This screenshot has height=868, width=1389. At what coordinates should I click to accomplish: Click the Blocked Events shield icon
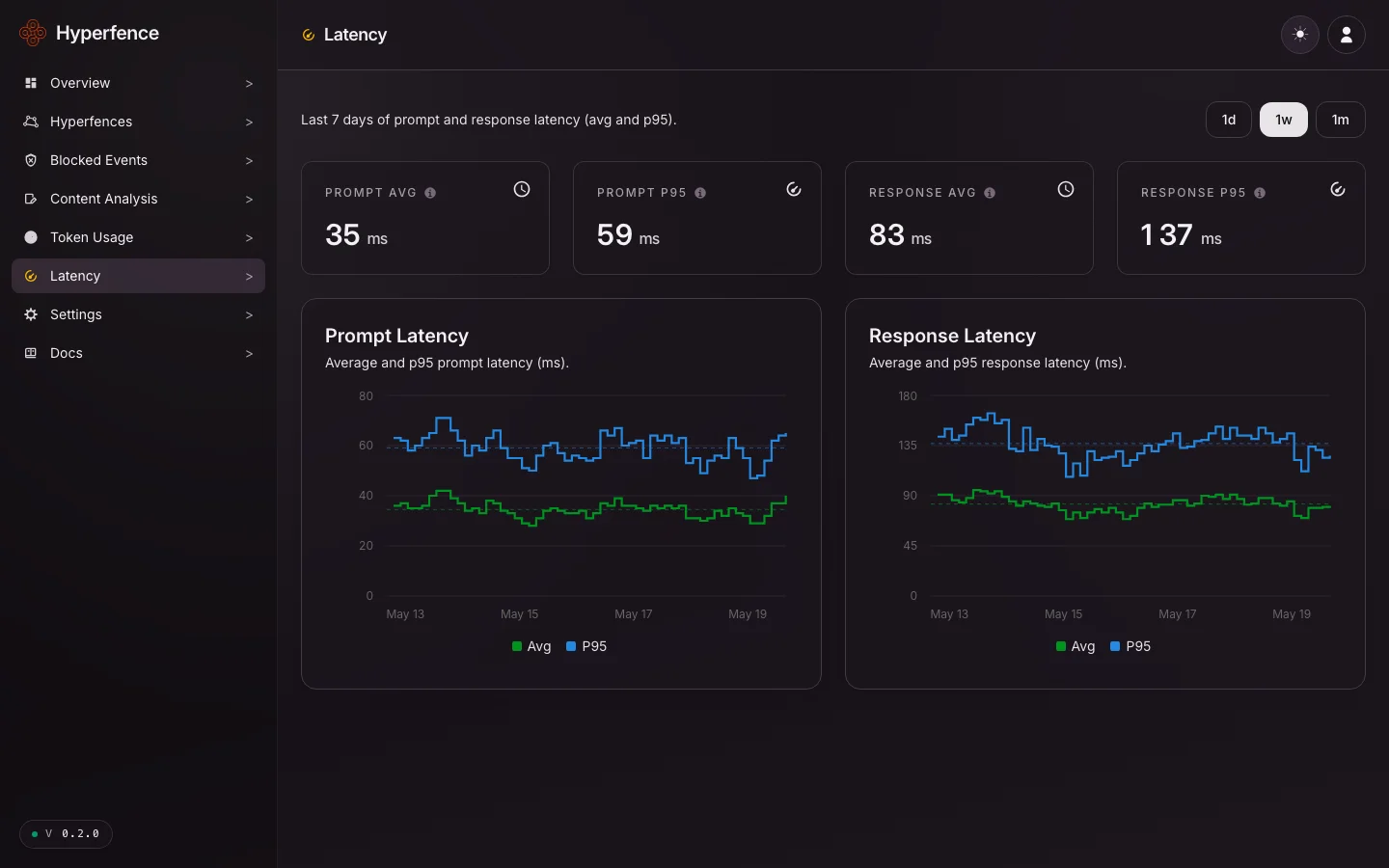click(x=31, y=160)
